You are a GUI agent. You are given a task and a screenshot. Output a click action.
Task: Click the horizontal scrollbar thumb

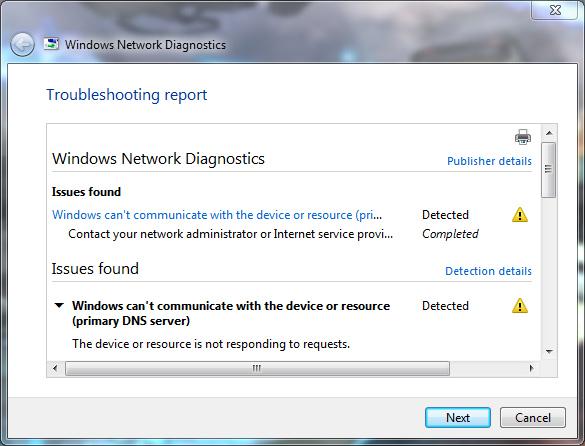click(x=257, y=368)
